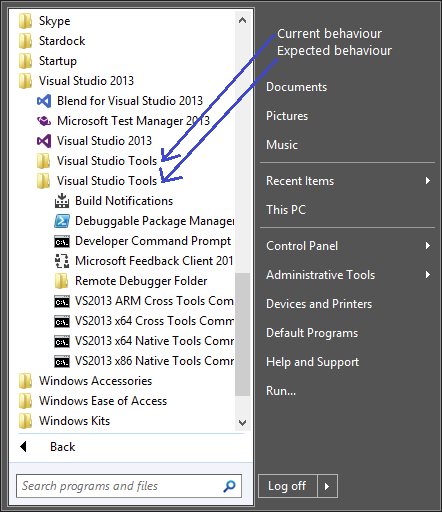Click the Back arrow icon
The width and height of the screenshot is (442, 513).
coord(23,447)
